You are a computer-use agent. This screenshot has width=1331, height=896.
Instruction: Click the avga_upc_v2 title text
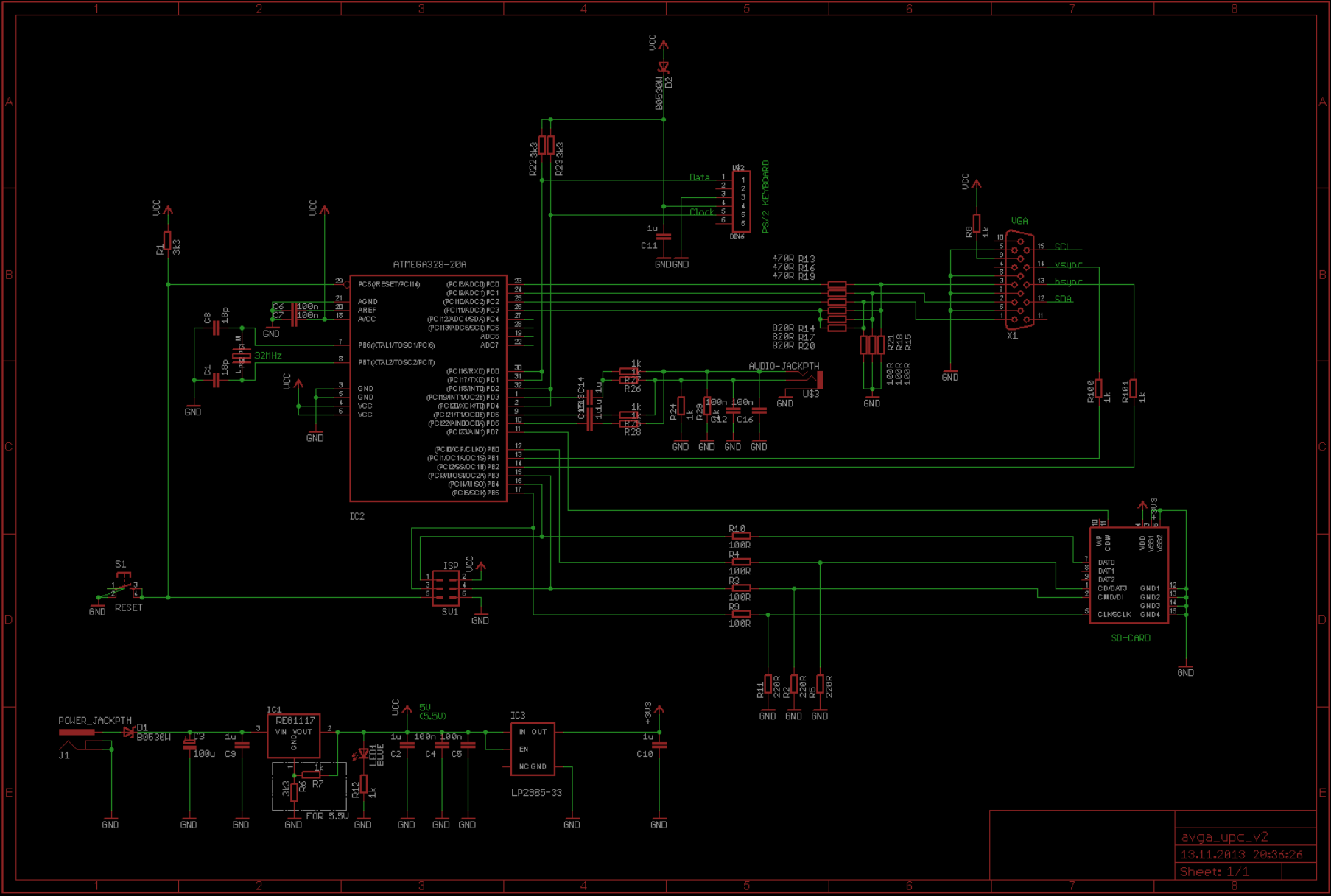tap(1224, 837)
